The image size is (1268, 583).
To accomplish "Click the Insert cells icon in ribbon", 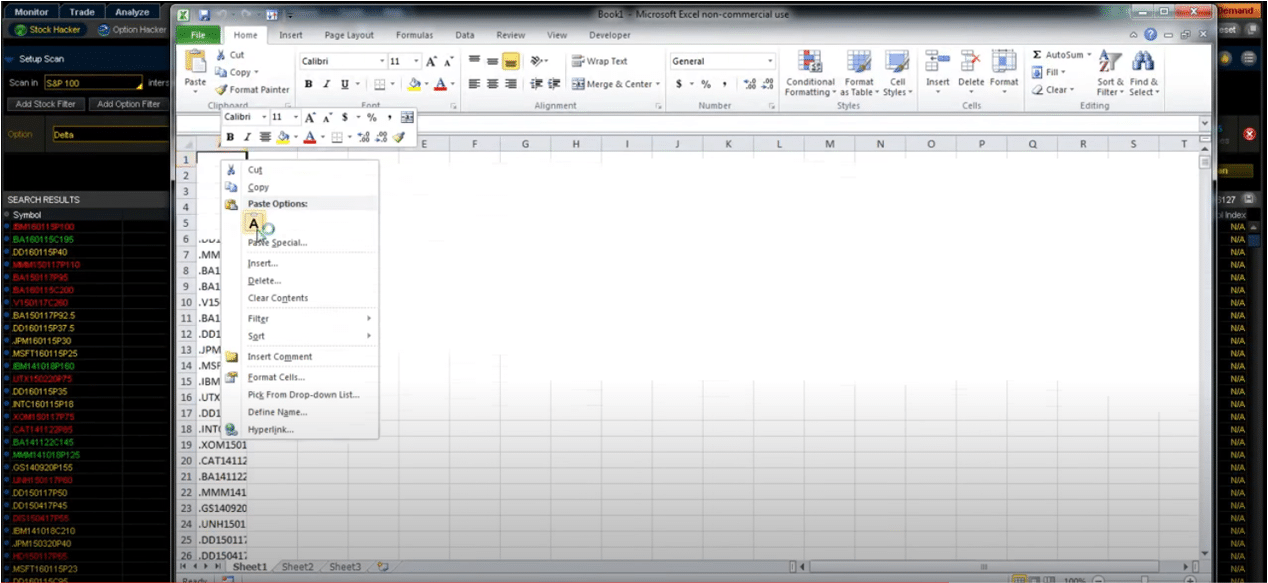I will pos(937,62).
